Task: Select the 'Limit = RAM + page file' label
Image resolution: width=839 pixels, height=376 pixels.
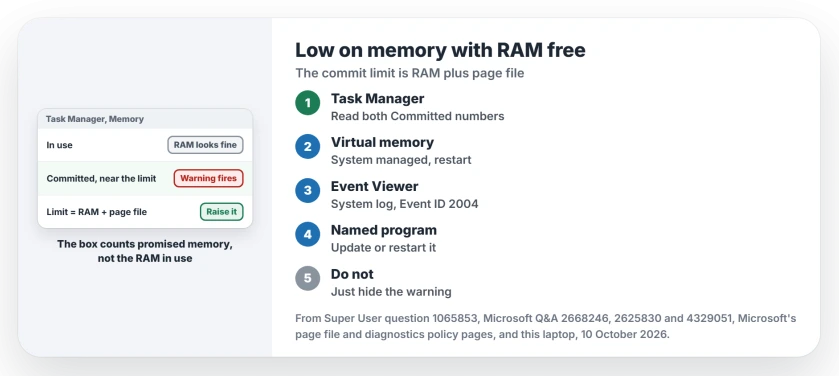Action: click(96, 212)
